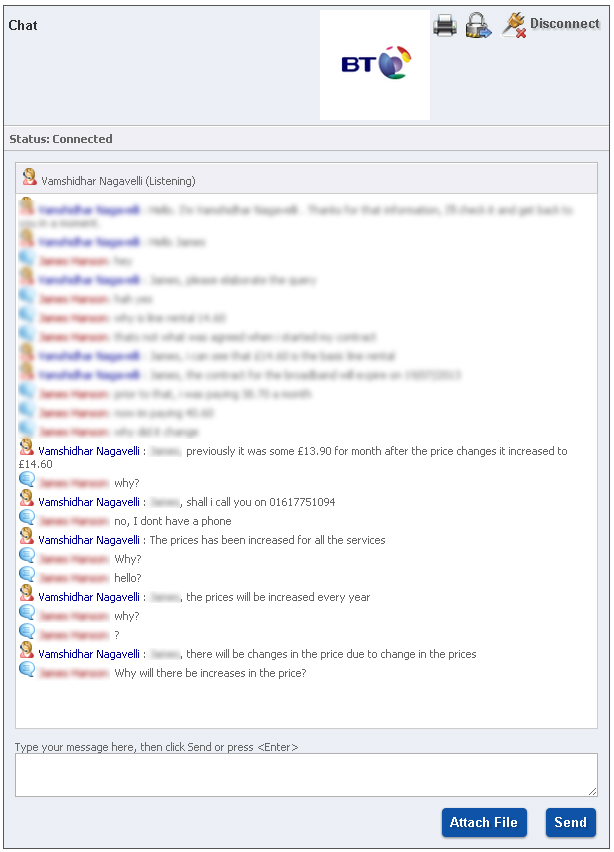
Task: Click the Status: Connected label
Action: [61, 139]
